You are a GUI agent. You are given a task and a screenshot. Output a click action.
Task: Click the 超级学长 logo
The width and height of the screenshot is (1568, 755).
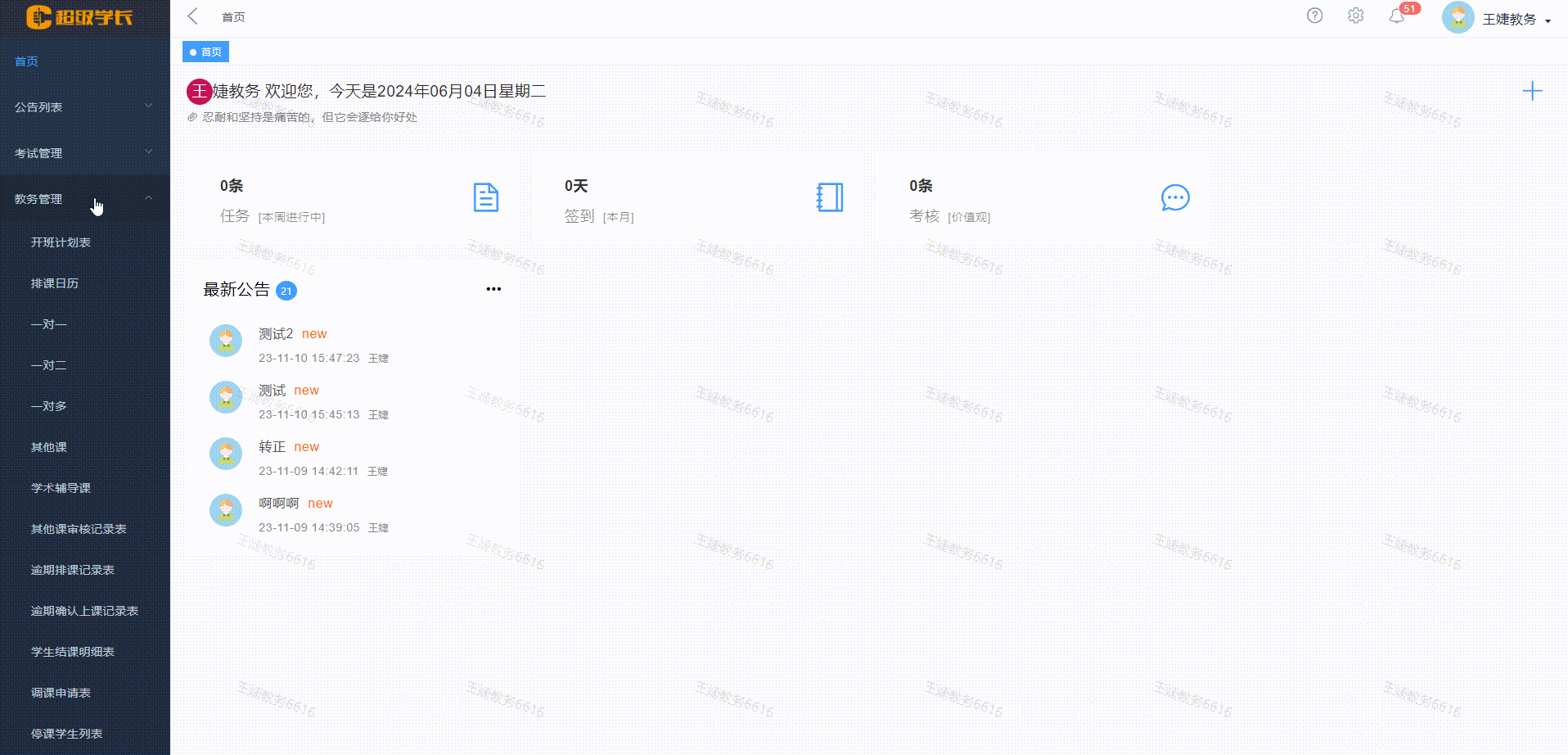coord(78,16)
